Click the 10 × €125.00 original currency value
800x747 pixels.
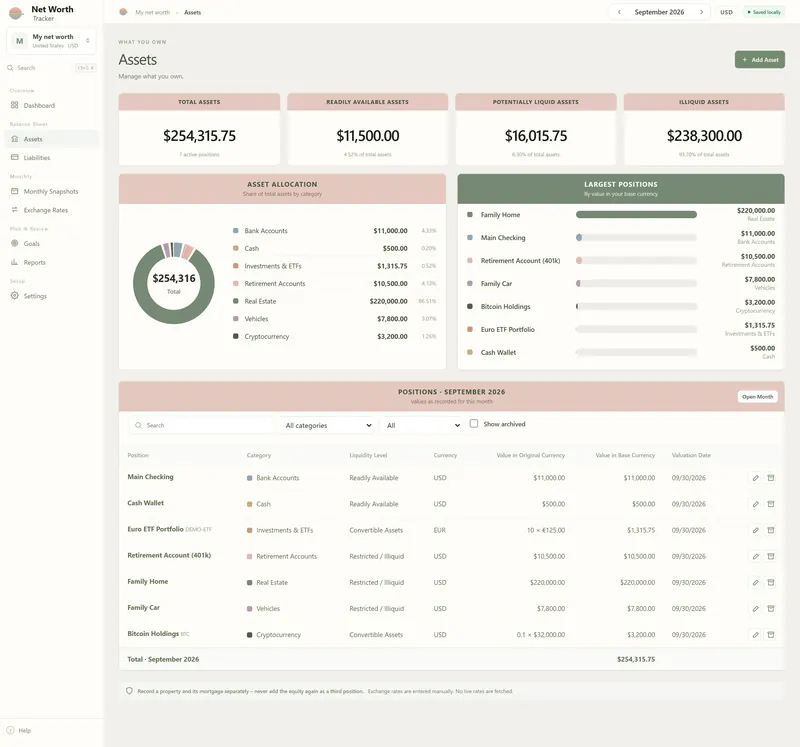[545, 530]
